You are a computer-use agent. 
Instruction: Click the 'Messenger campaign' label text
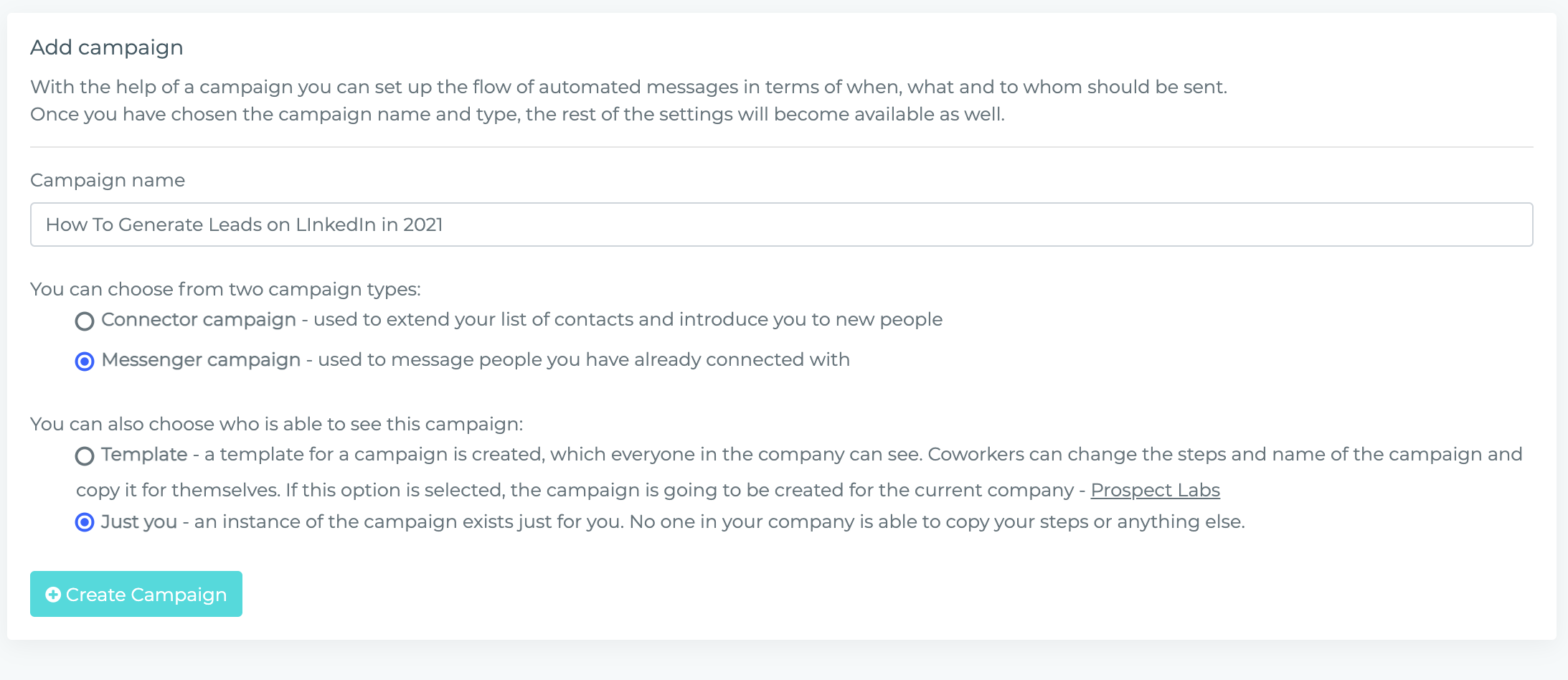click(201, 359)
